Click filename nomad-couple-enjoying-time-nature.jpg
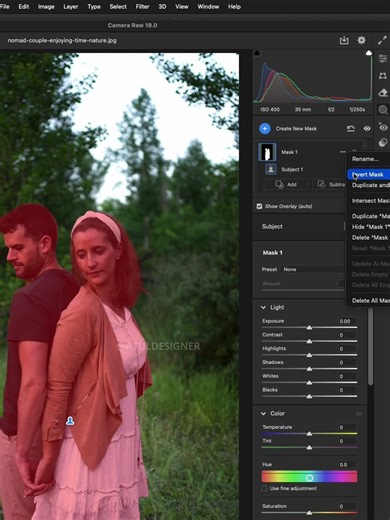The image size is (390, 520). 62,41
